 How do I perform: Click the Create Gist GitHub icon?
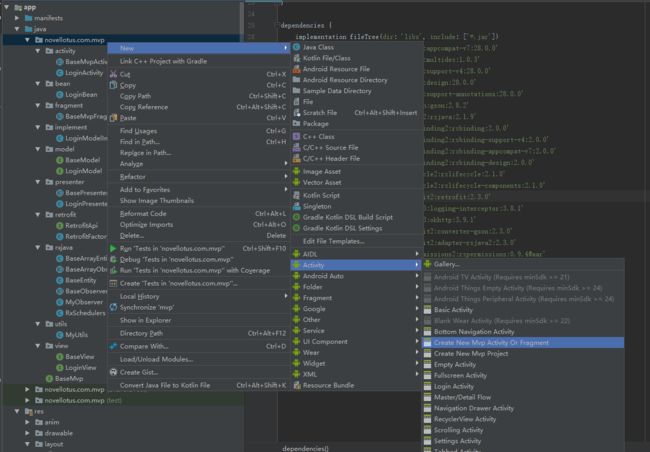pos(113,372)
